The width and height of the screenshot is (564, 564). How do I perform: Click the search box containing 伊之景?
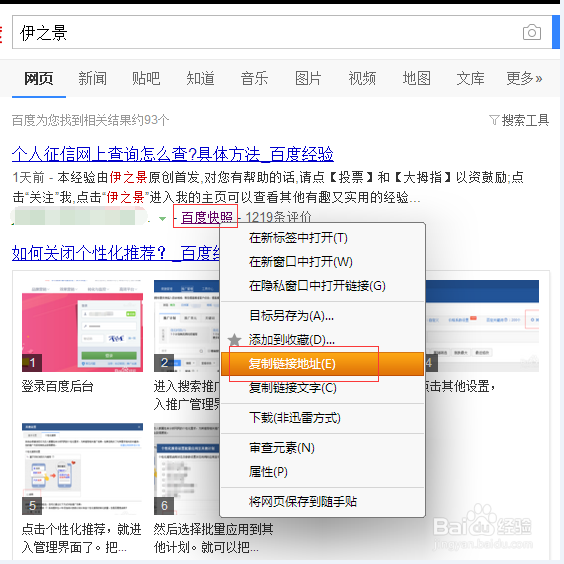282,32
